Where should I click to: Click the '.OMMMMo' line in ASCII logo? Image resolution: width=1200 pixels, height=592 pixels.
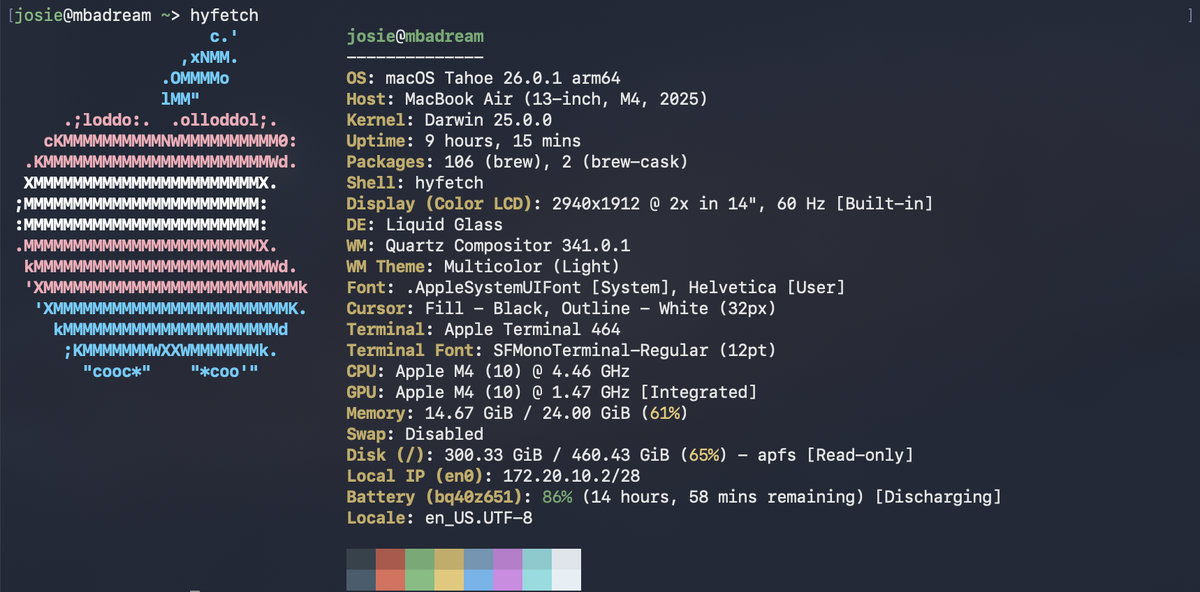195,78
